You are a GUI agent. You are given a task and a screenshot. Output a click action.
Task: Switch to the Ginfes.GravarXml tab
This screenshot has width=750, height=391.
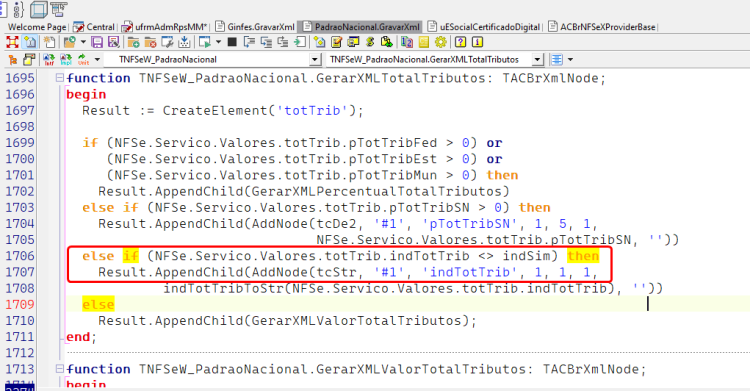point(255,27)
